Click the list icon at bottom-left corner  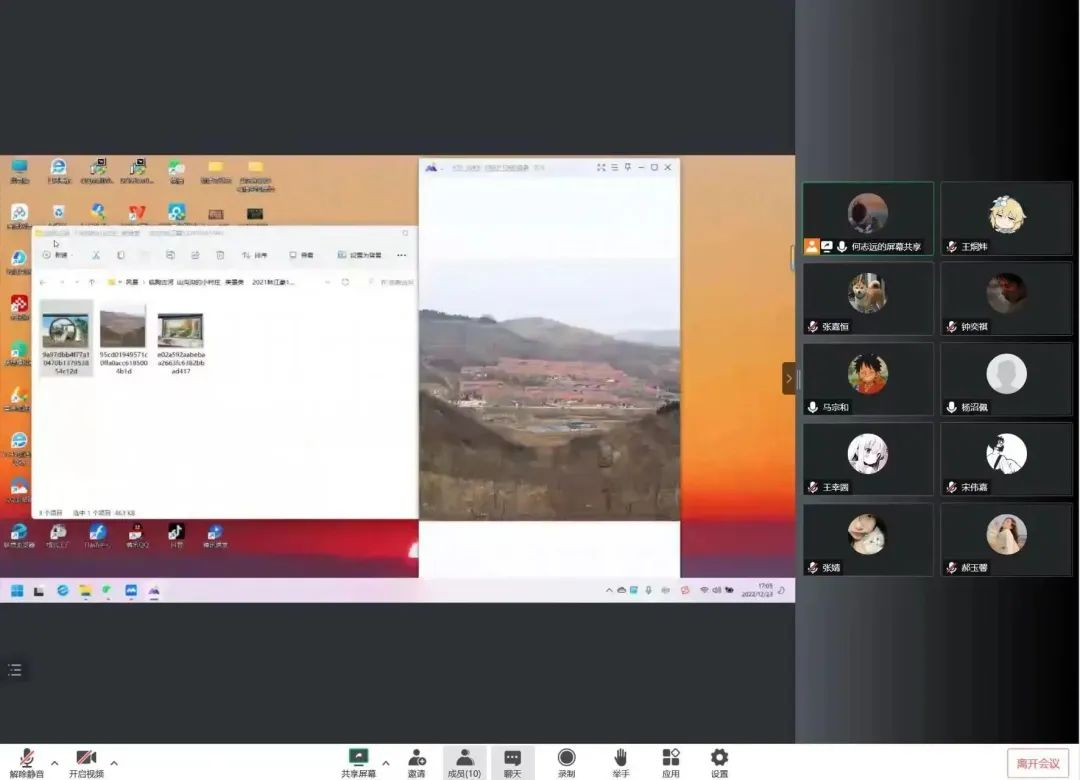coord(14,670)
